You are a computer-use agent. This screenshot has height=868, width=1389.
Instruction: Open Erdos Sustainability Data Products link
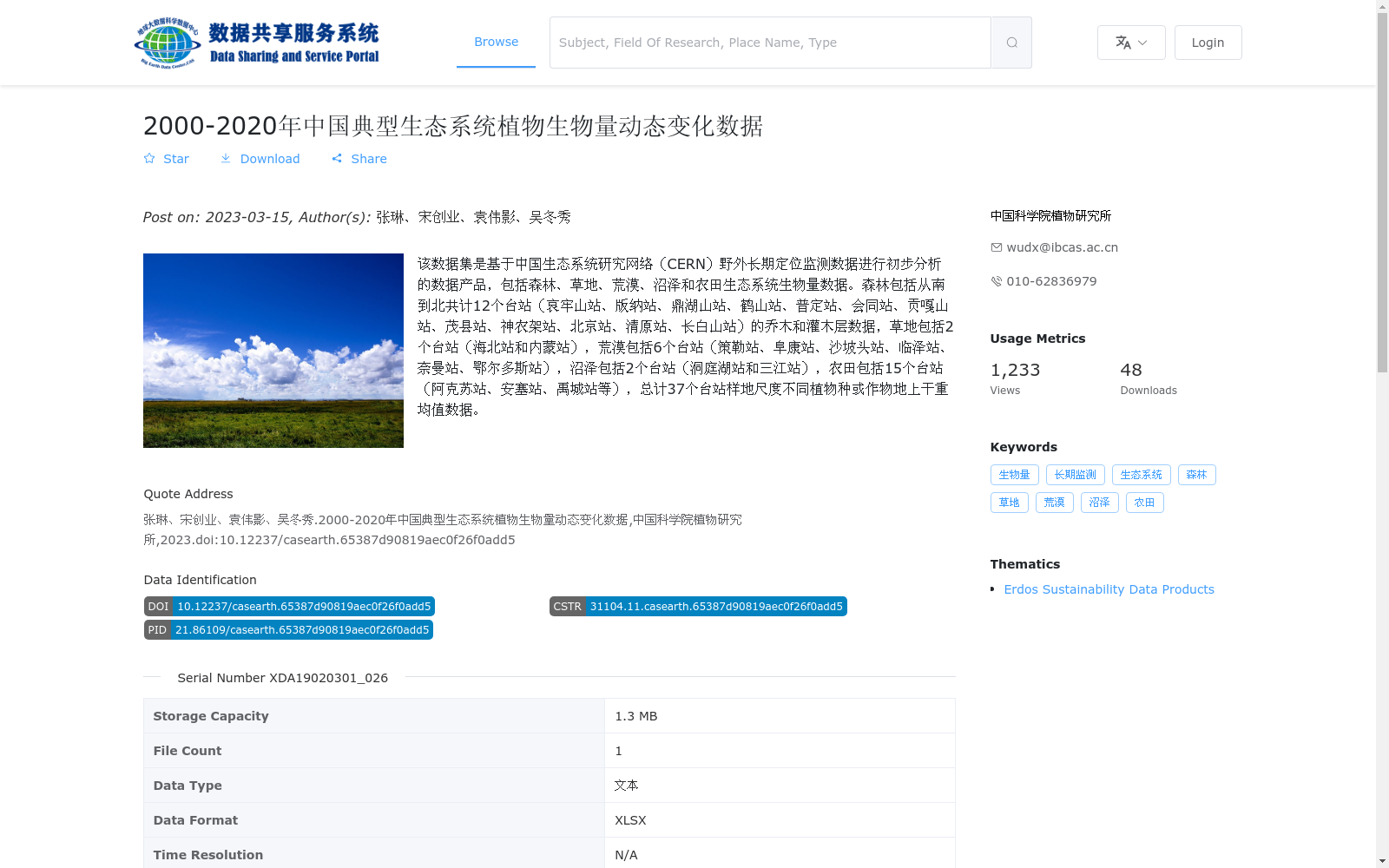[x=1109, y=589]
